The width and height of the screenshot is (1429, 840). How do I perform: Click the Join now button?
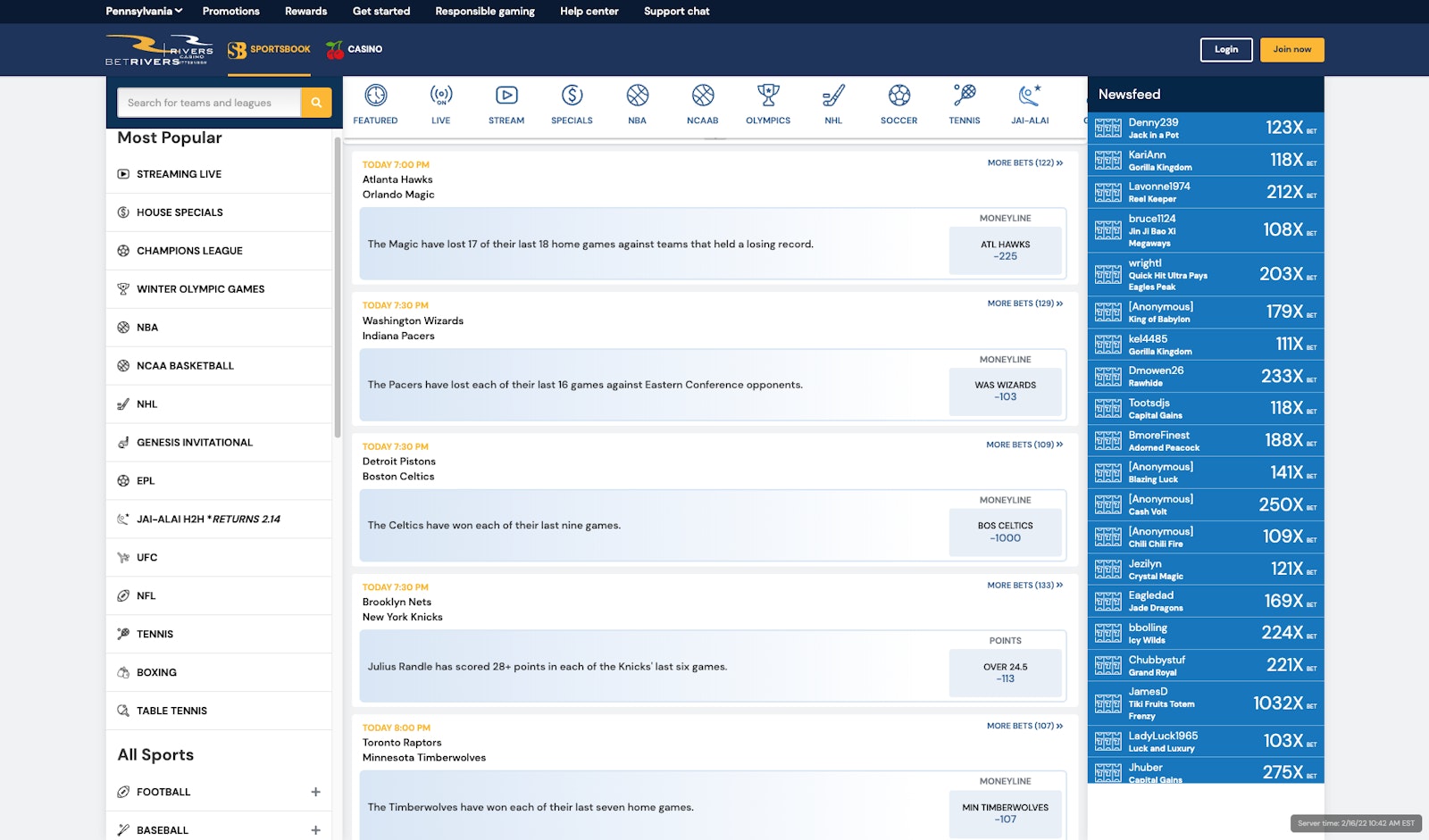coord(1291,50)
